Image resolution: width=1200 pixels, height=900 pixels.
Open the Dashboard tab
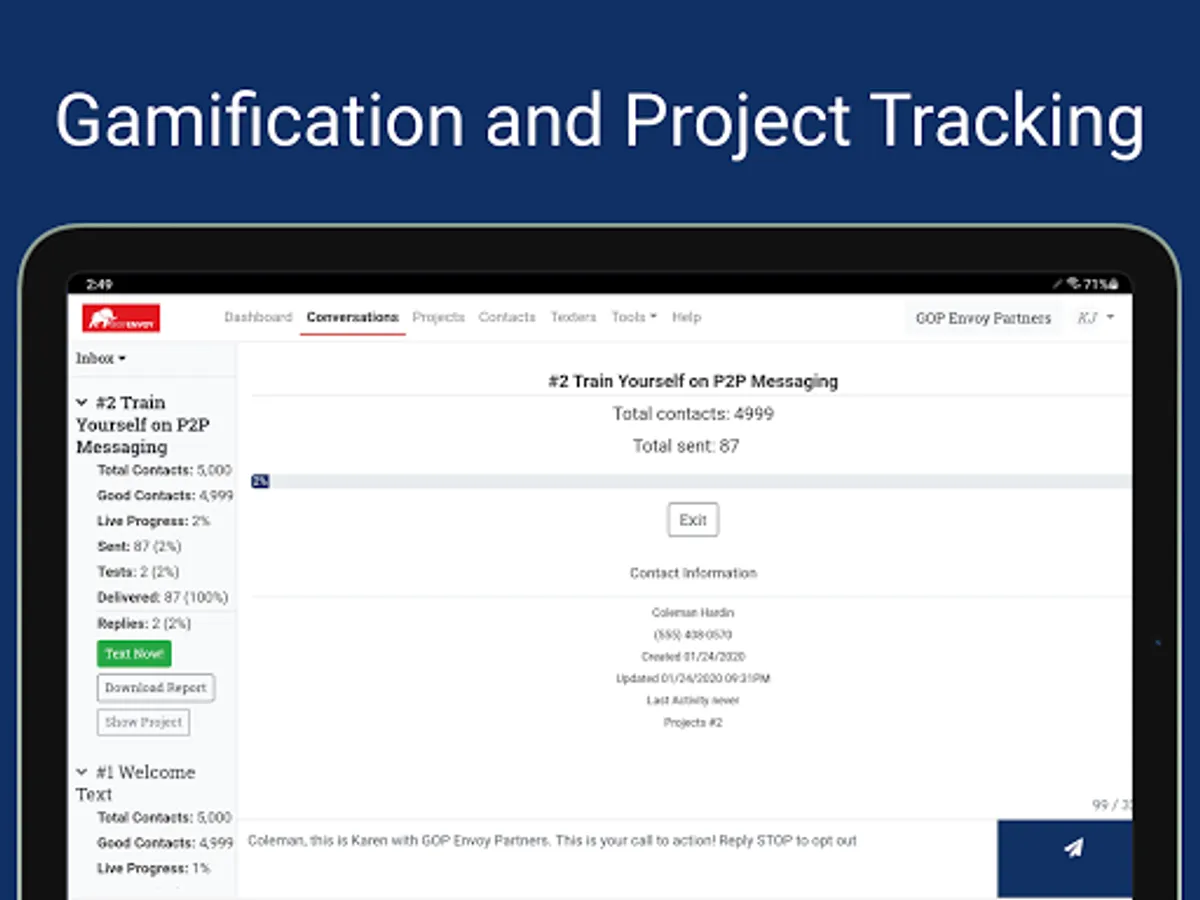click(x=258, y=317)
